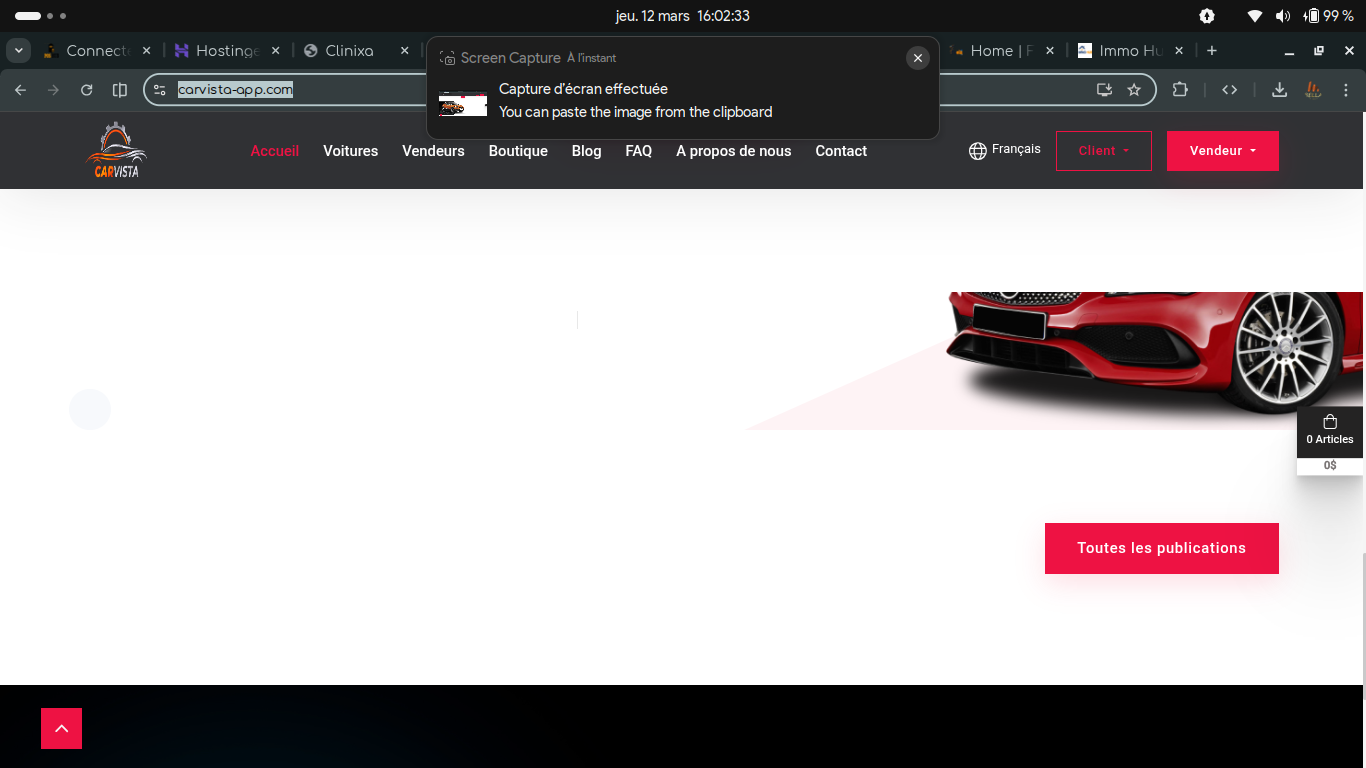Dismiss the Screen Capture notification
This screenshot has width=1366, height=768.
click(x=917, y=58)
